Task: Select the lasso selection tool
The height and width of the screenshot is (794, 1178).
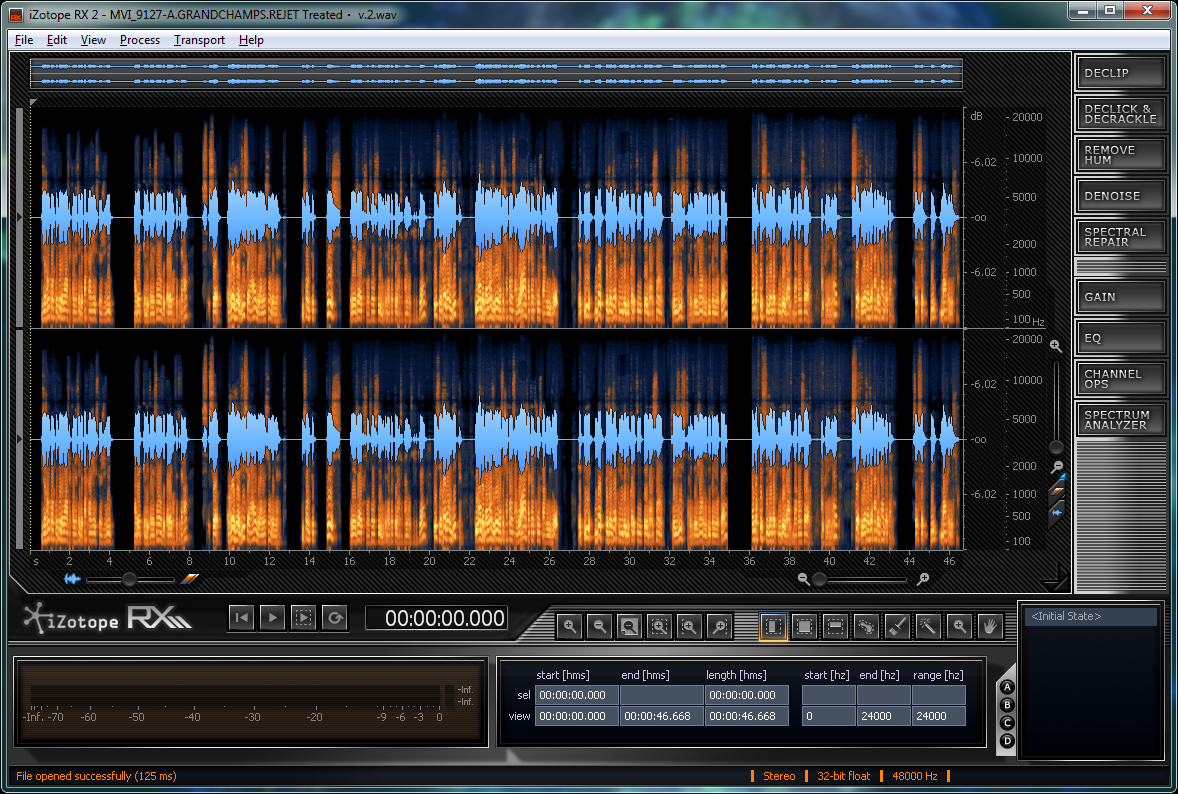Action: point(866,626)
